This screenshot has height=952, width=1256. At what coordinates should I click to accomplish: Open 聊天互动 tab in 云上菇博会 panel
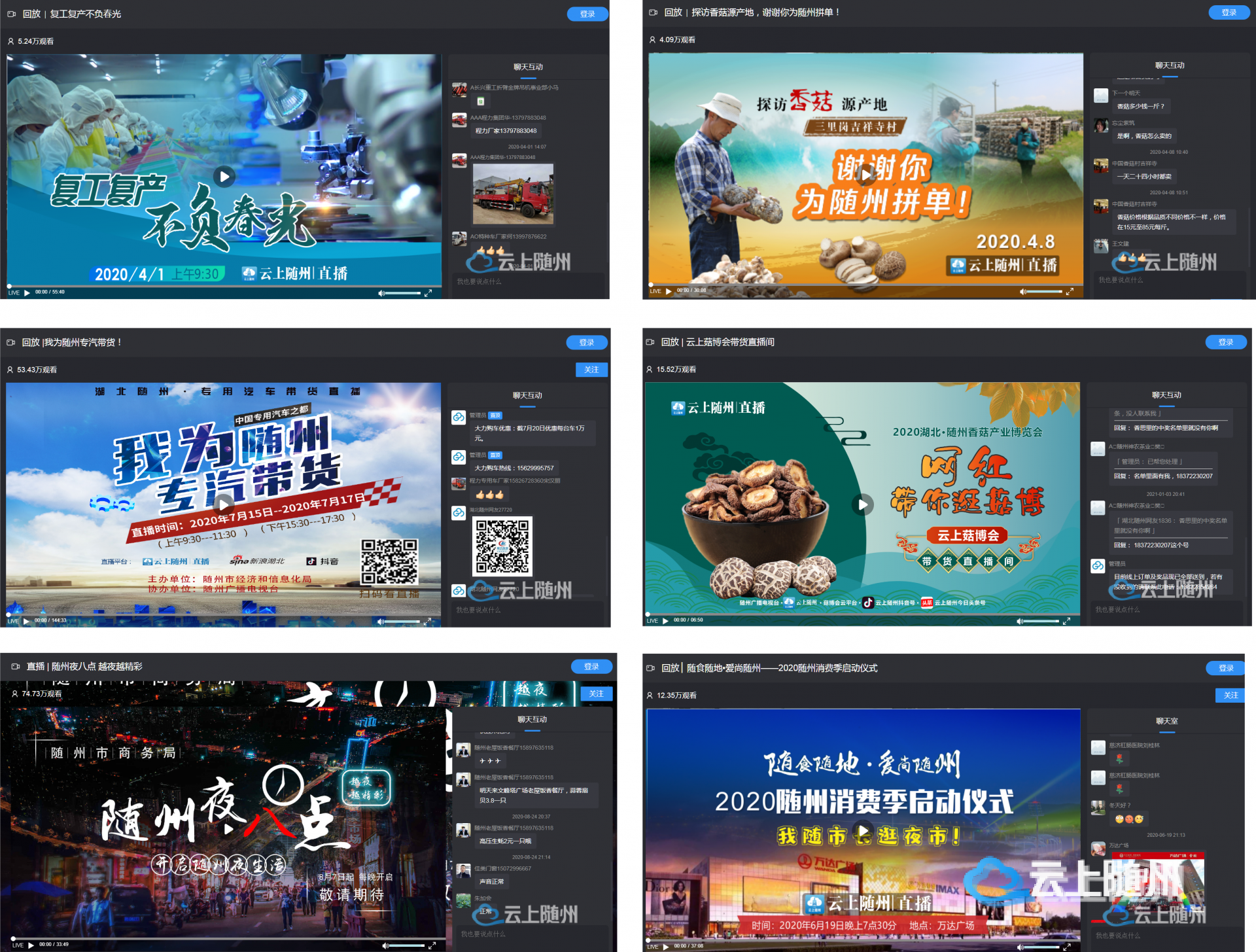point(1166,395)
